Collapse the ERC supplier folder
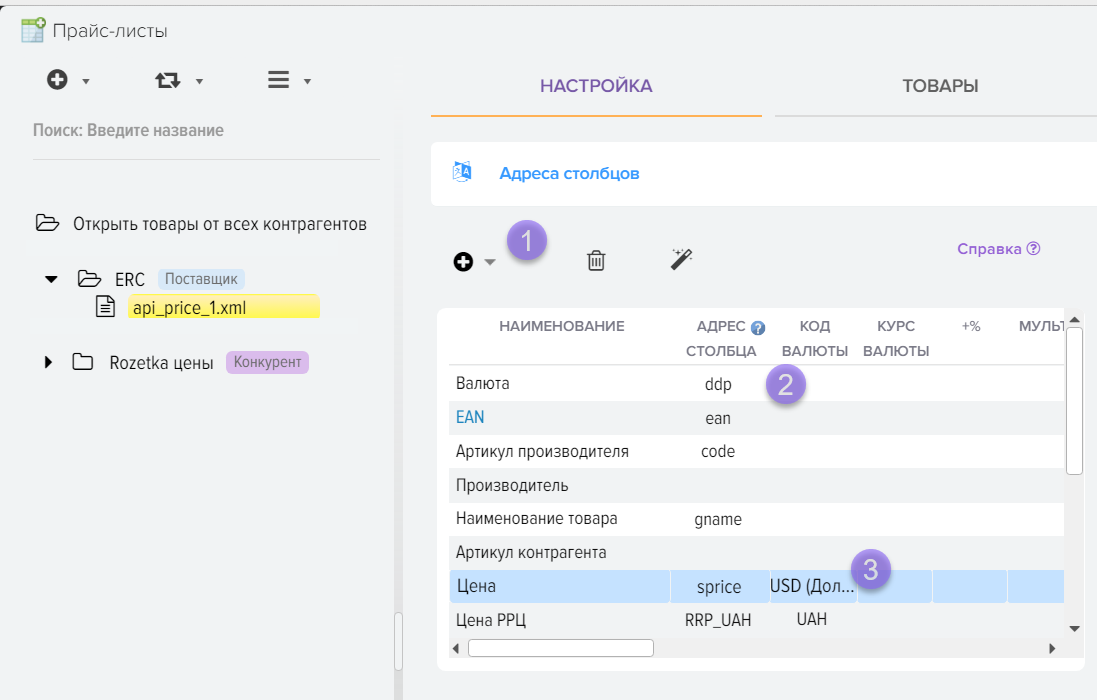This screenshot has width=1097, height=700. 52,279
